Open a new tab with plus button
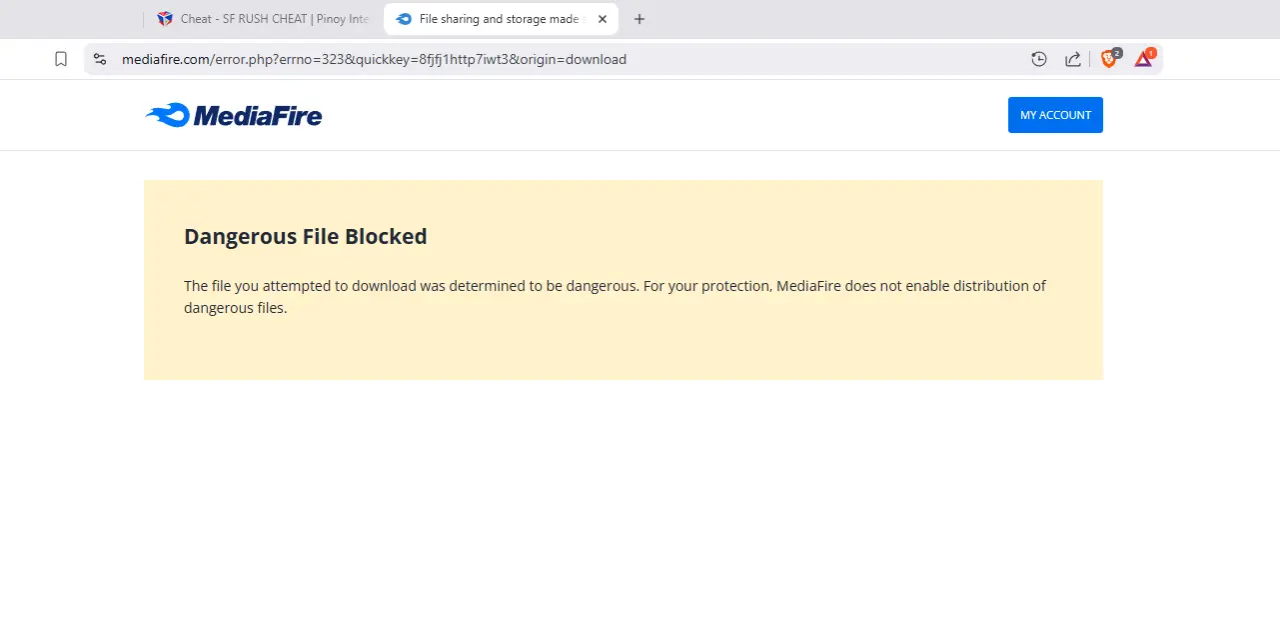 [x=640, y=19]
